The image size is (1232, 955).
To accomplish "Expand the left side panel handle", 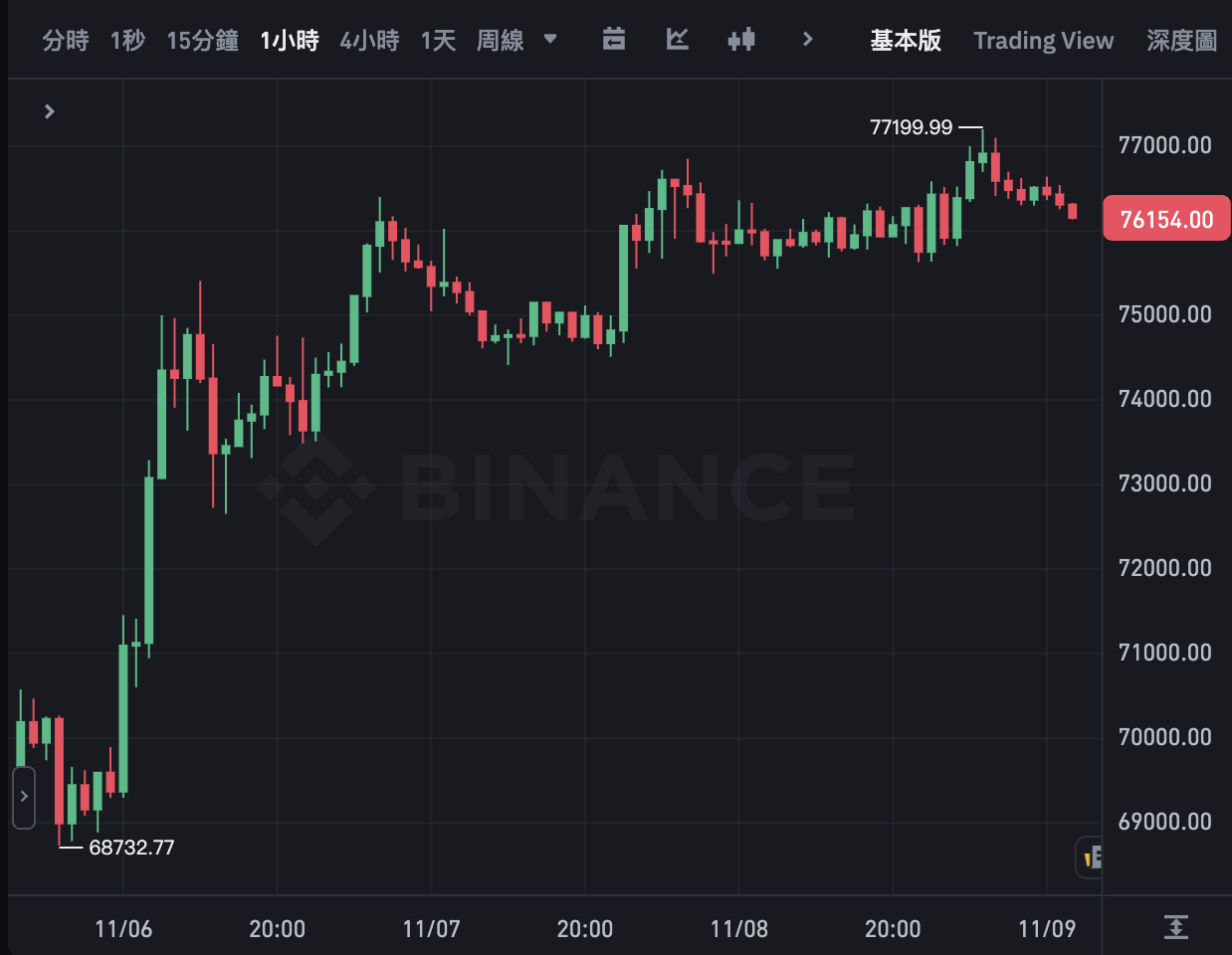I will click(x=24, y=797).
